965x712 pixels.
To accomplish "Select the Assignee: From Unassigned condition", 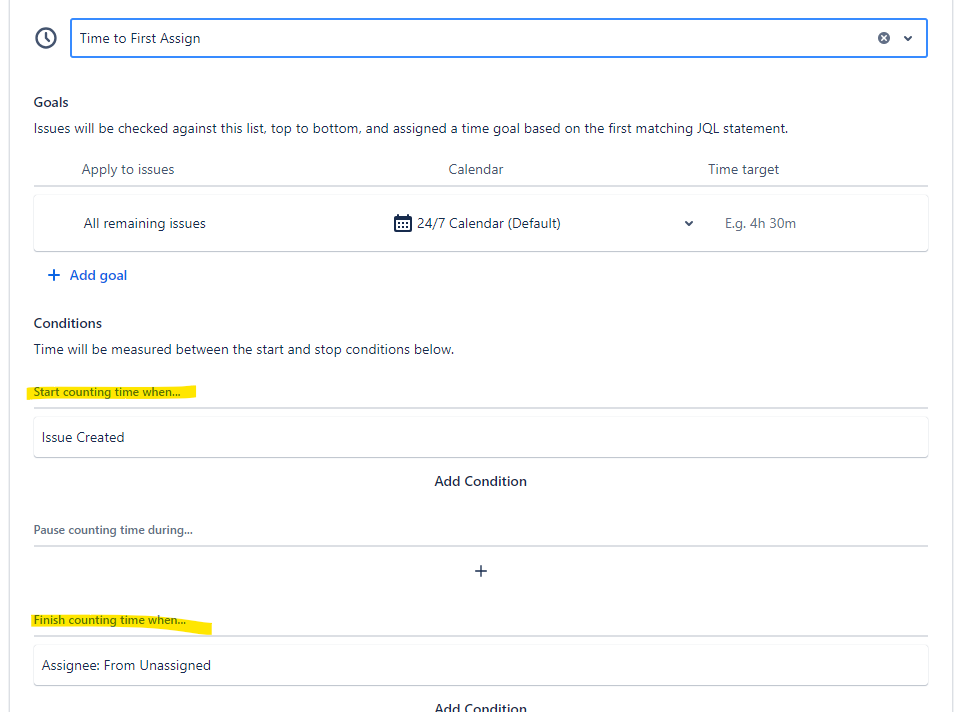I will pyautogui.click(x=126, y=664).
